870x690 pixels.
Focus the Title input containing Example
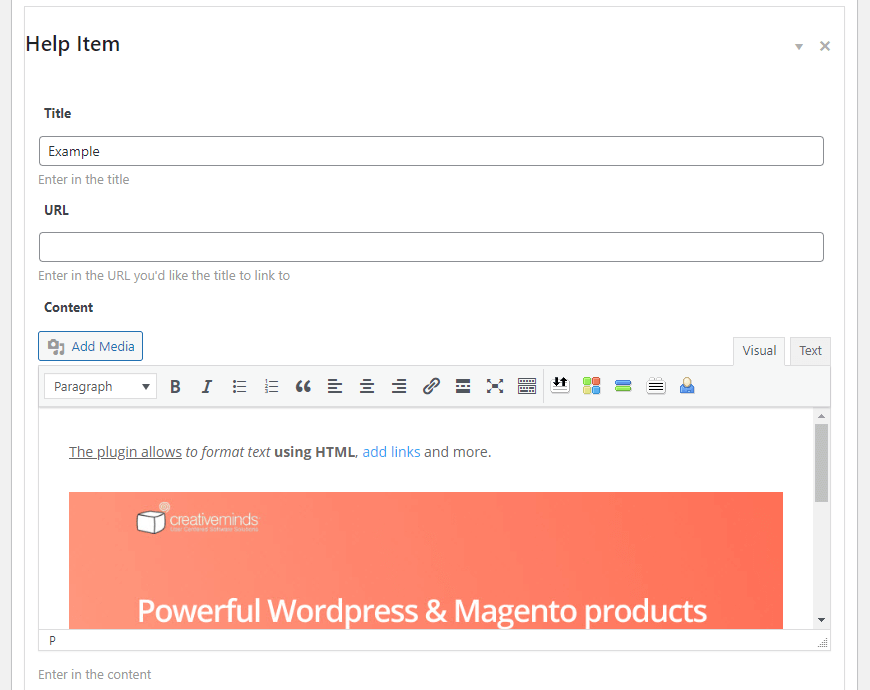pos(431,151)
